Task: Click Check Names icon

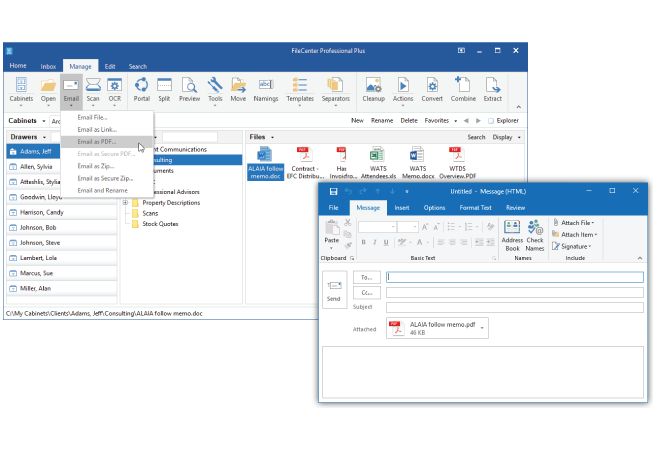Action: pyautogui.click(x=535, y=234)
